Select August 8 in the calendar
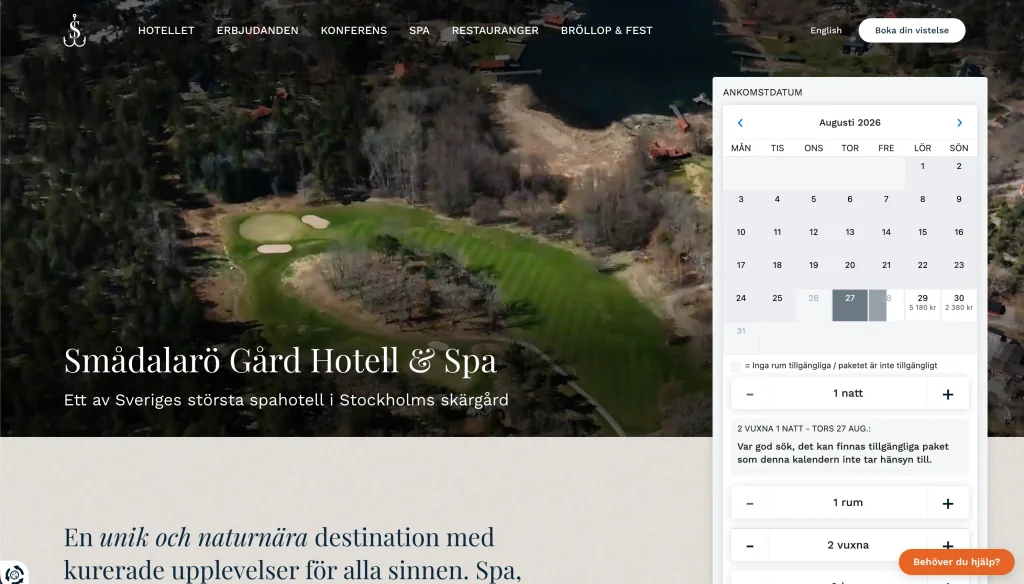 coord(922,206)
